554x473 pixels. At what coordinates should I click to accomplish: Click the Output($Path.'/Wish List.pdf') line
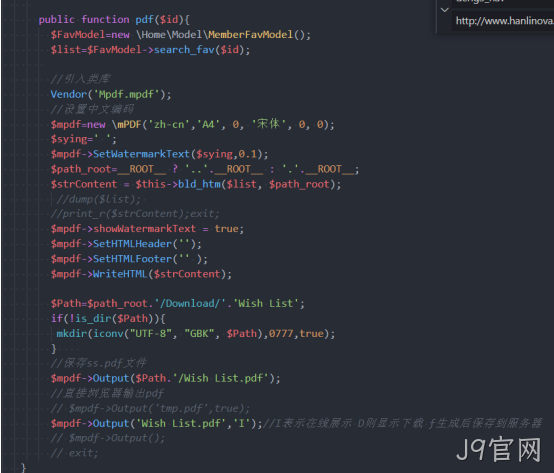pyautogui.click(x=166, y=378)
